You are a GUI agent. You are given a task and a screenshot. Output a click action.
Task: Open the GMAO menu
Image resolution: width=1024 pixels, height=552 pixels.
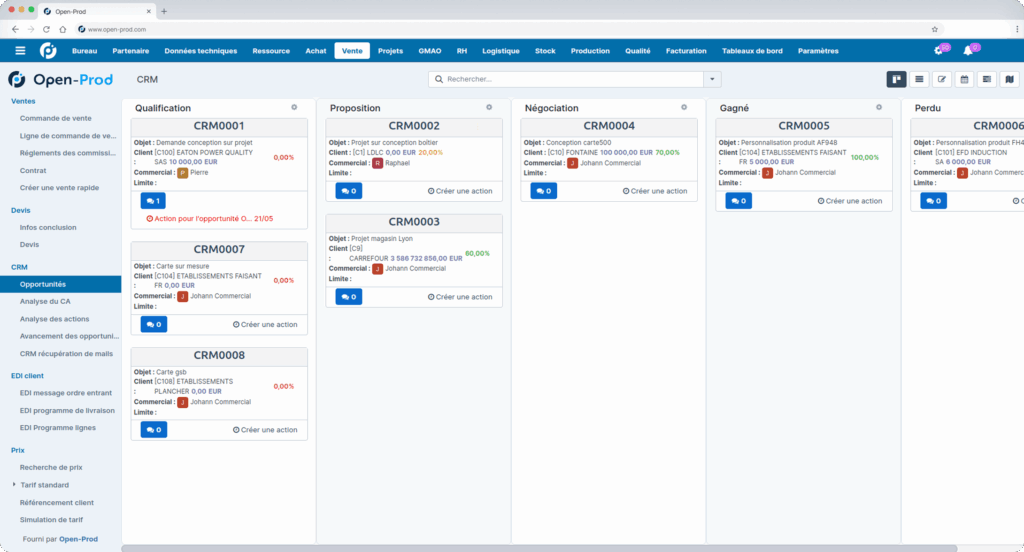tap(430, 50)
